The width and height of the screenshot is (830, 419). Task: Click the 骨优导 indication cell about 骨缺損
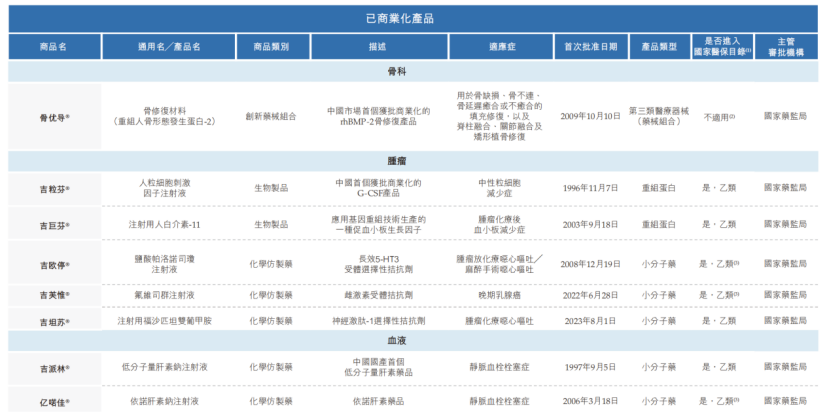[500, 116]
